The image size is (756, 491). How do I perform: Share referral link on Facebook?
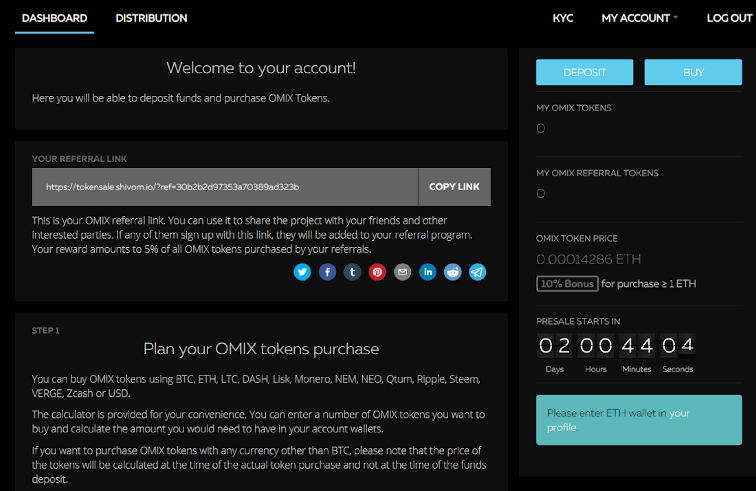[x=327, y=272]
